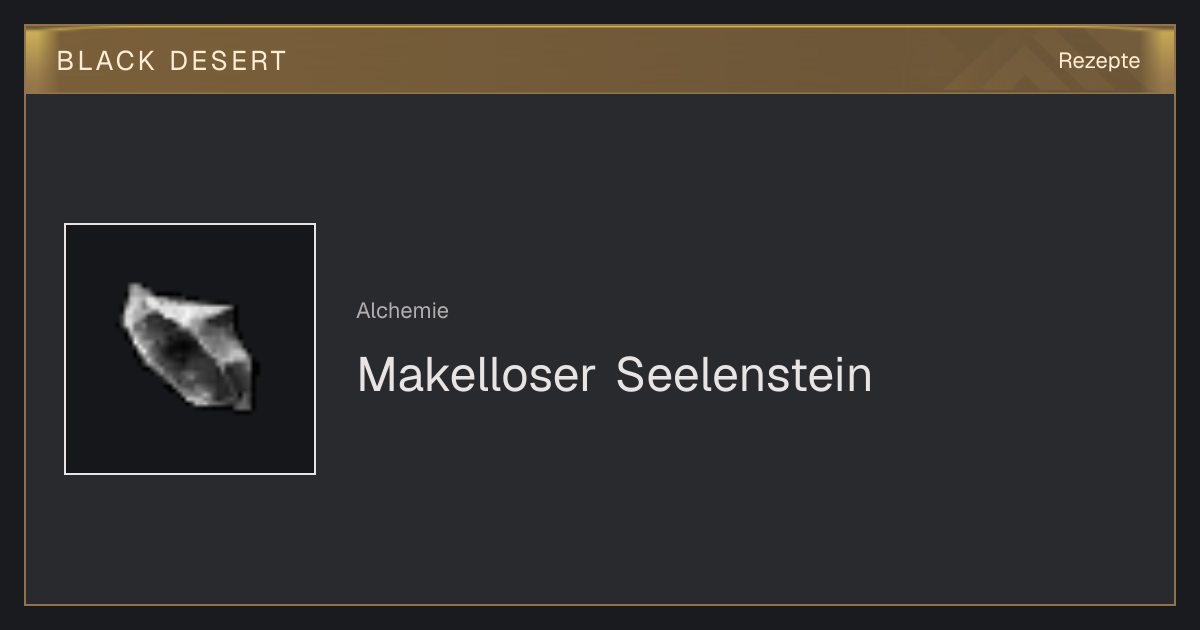Select the word Makelloser in the heading

point(476,375)
